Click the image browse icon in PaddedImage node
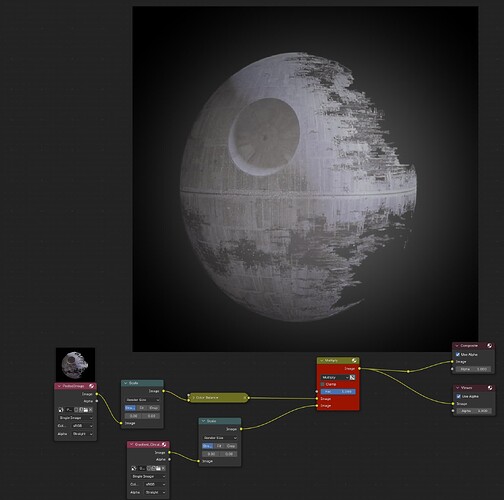 click(x=61, y=410)
